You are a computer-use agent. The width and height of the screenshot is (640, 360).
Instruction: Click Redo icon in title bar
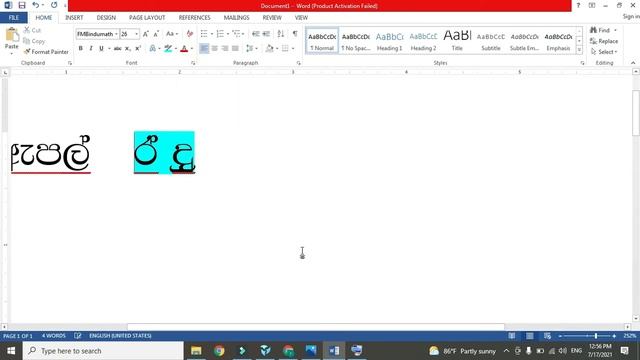click(54, 5)
